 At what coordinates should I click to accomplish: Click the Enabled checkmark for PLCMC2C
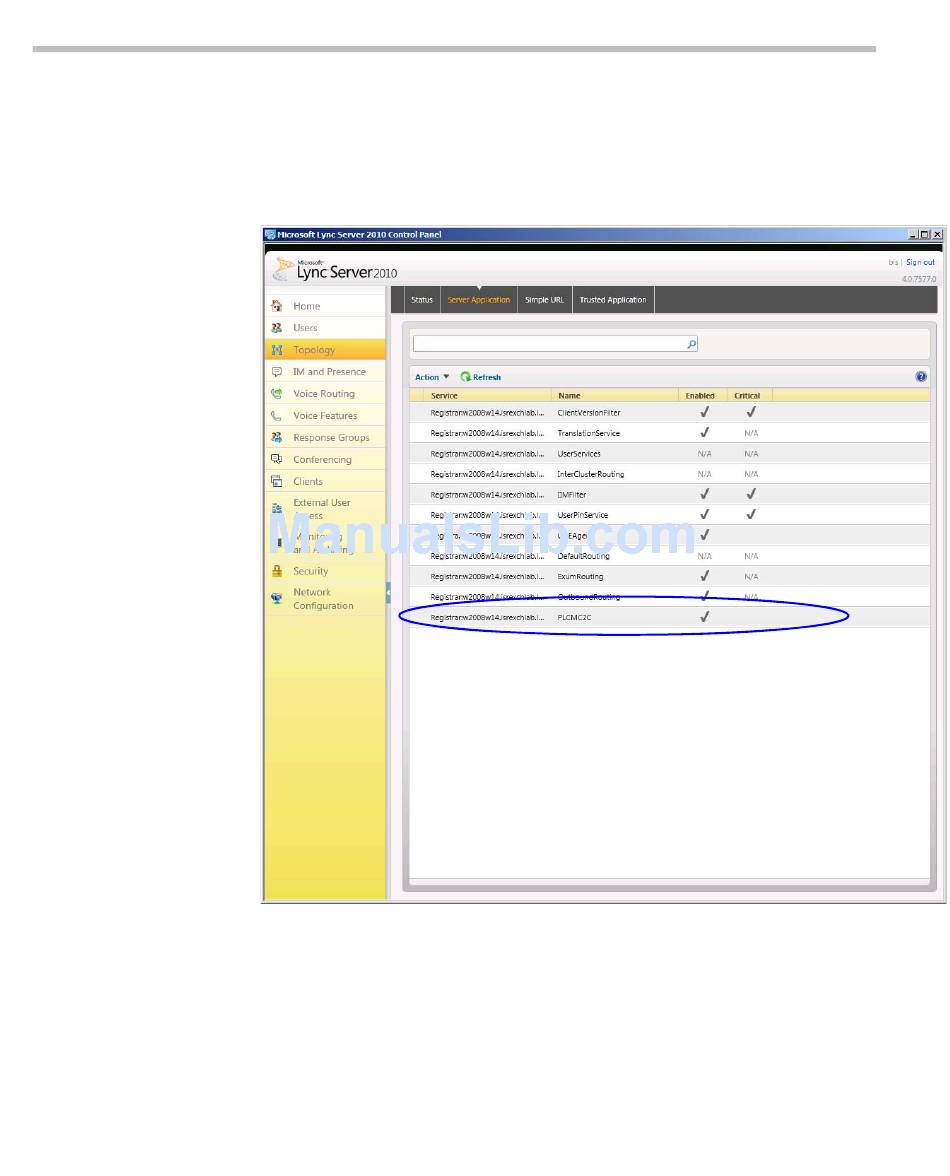(705, 616)
